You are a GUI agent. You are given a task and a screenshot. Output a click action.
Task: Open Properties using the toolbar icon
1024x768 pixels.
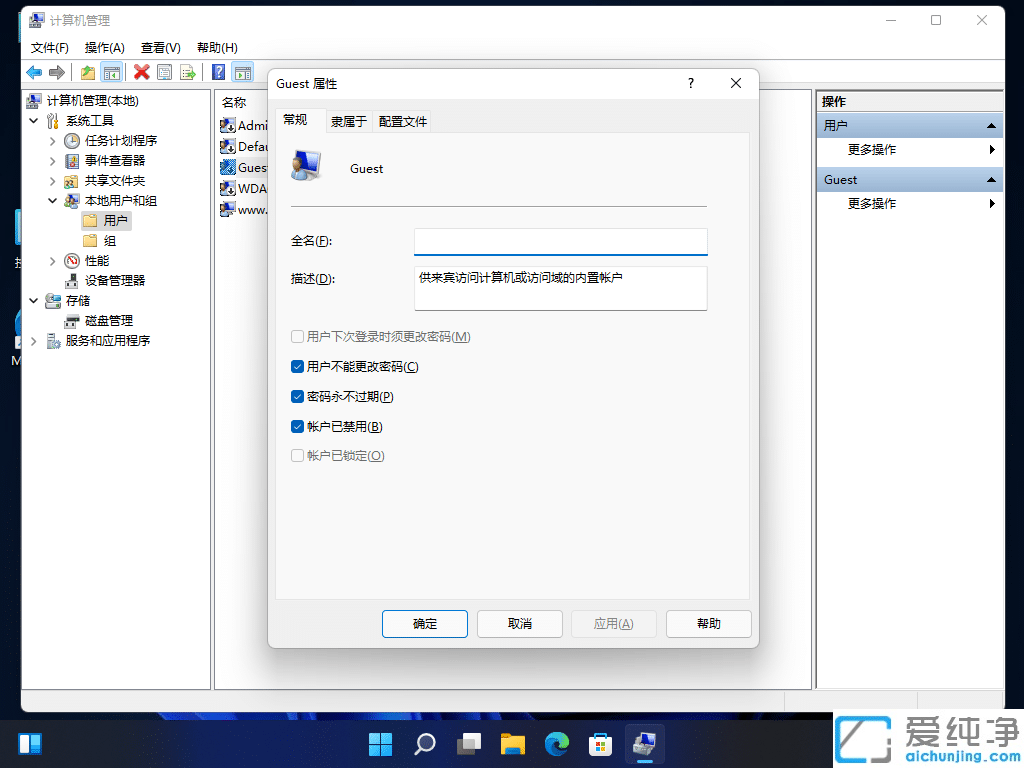[162, 72]
